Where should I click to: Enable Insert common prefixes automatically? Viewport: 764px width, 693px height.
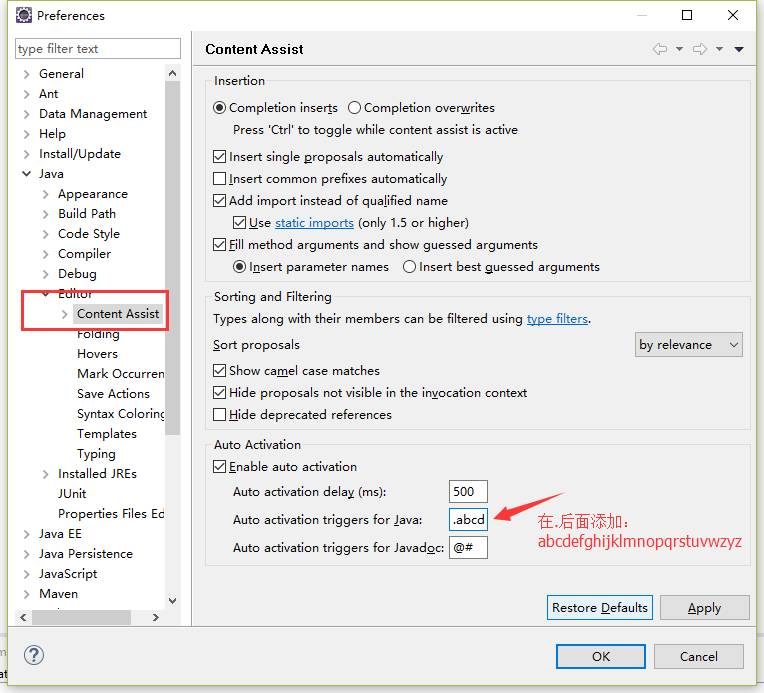[x=219, y=178]
